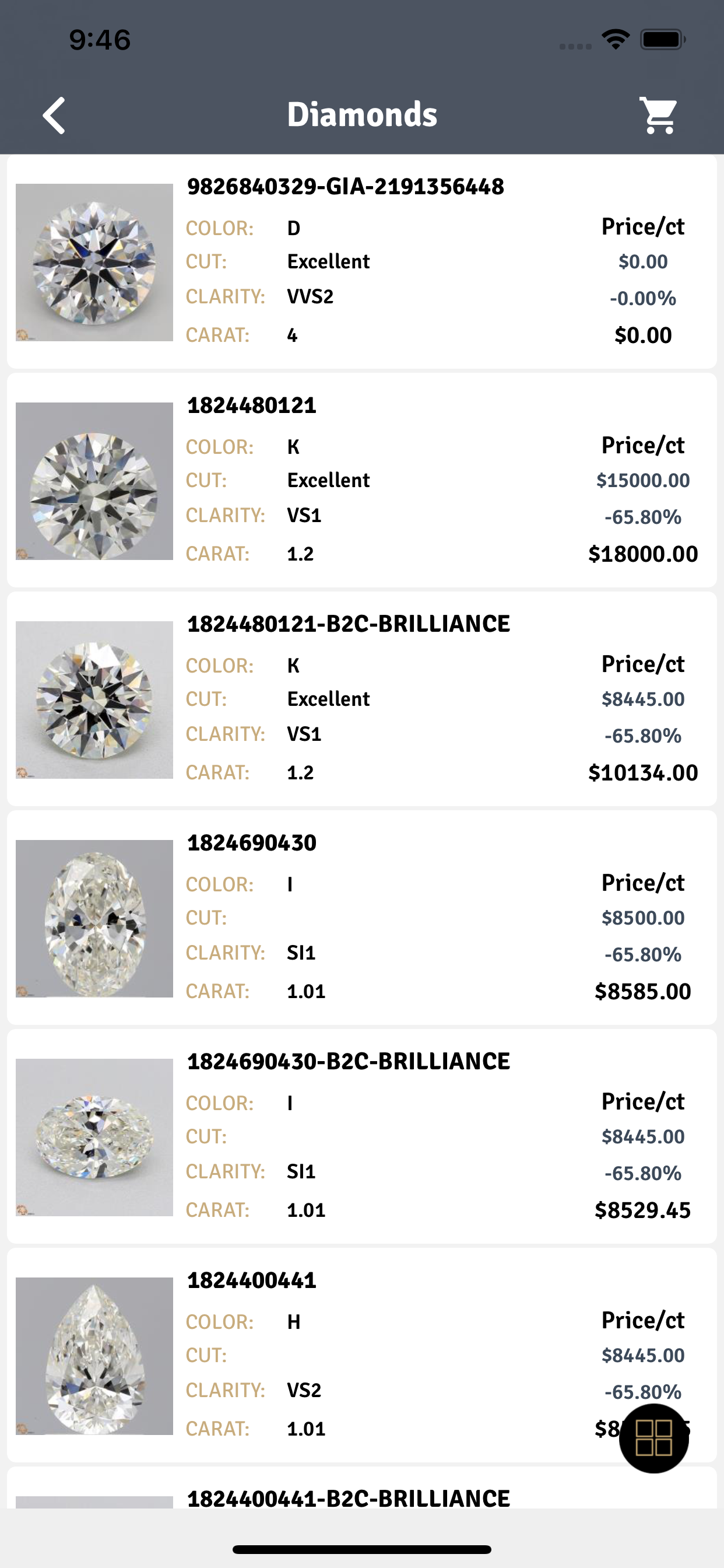Open the 1824690430-B2C-BRILLIANCE listing title
This screenshot has width=724, height=1568.
pyautogui.click(x=348, y=1062)
